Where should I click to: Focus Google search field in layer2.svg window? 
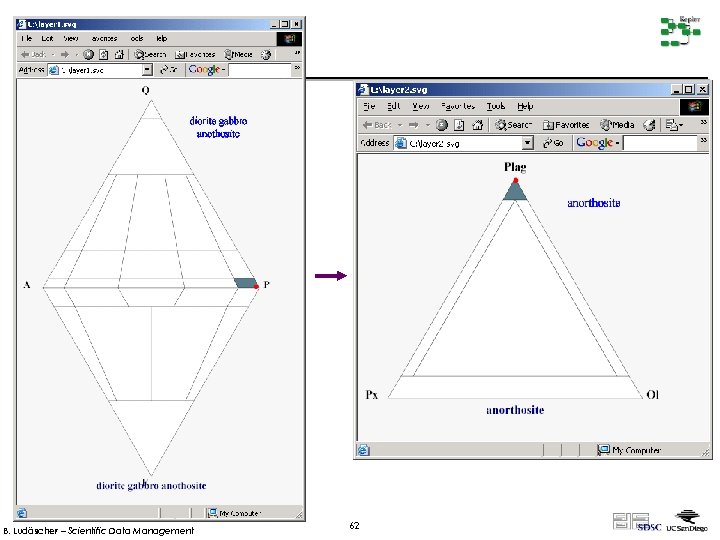point(660,143)
